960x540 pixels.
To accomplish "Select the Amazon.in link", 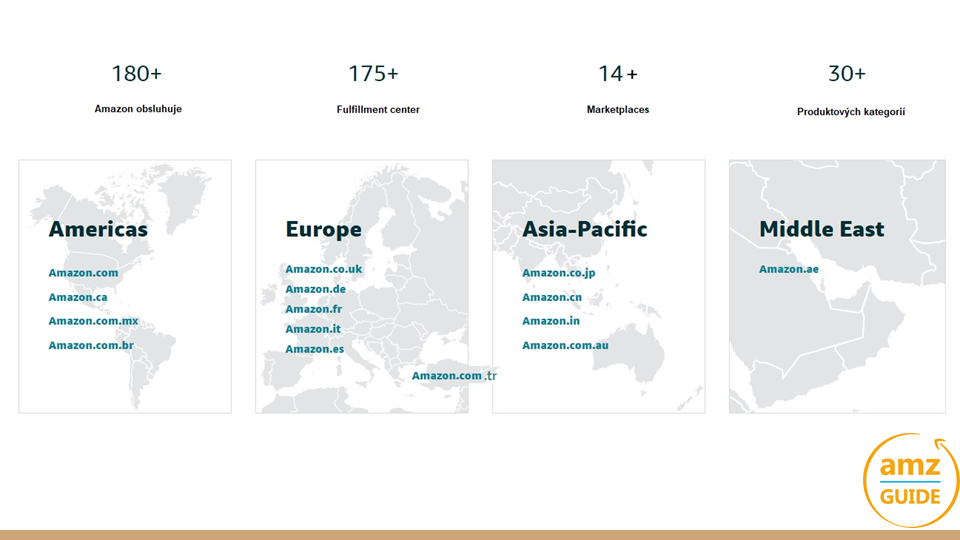I will click(550, 321).
